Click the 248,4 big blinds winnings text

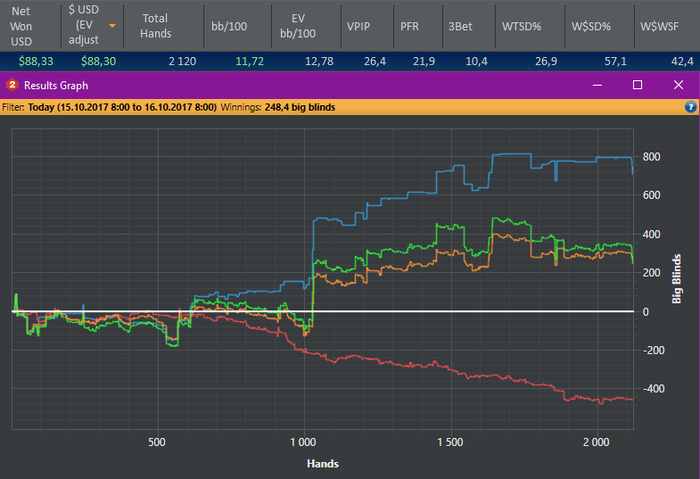click(x=300, y=107)
